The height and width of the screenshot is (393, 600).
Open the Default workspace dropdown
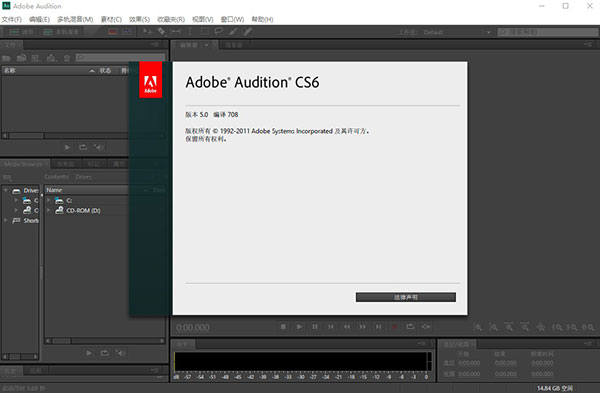pos(457,32)
